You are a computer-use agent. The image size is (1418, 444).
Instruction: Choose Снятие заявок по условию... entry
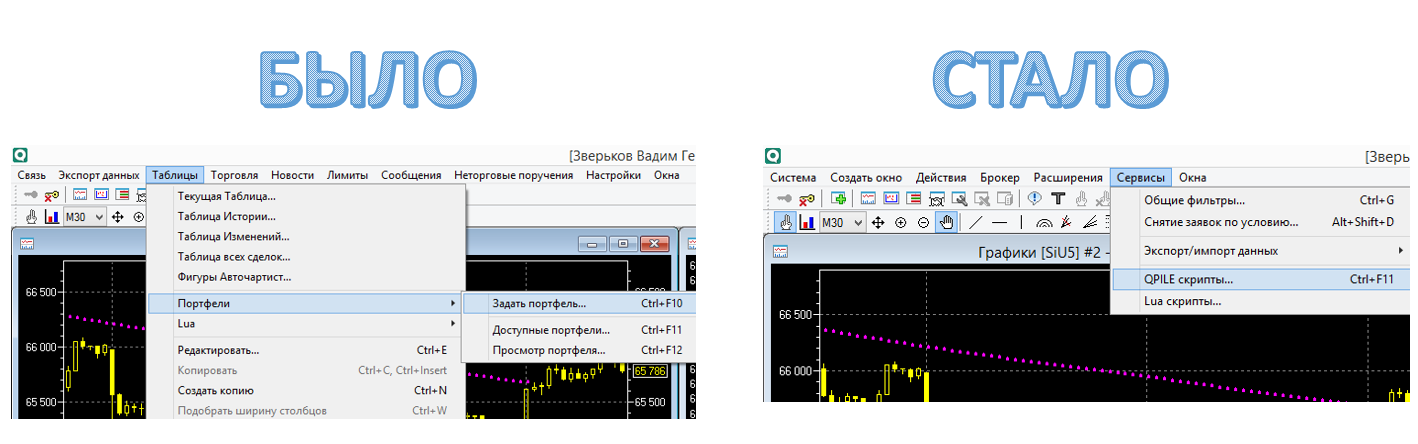tap(1260, 222)
